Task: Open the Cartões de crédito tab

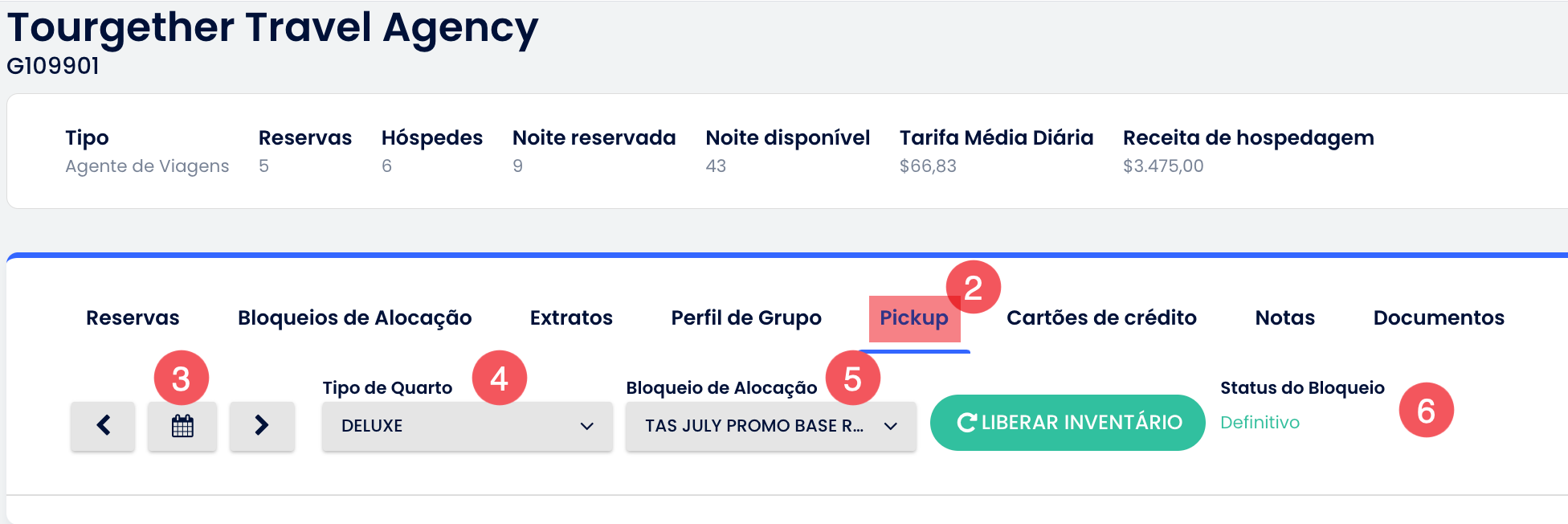Action: point(1101,318)
